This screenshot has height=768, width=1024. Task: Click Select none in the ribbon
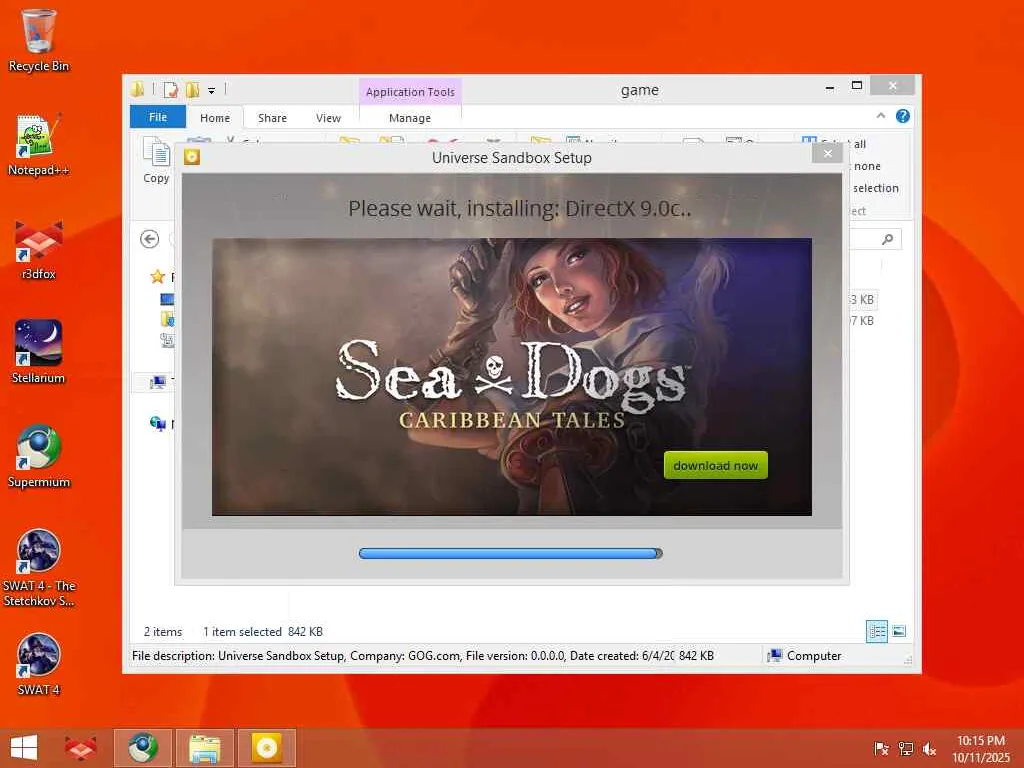[867, 166]
